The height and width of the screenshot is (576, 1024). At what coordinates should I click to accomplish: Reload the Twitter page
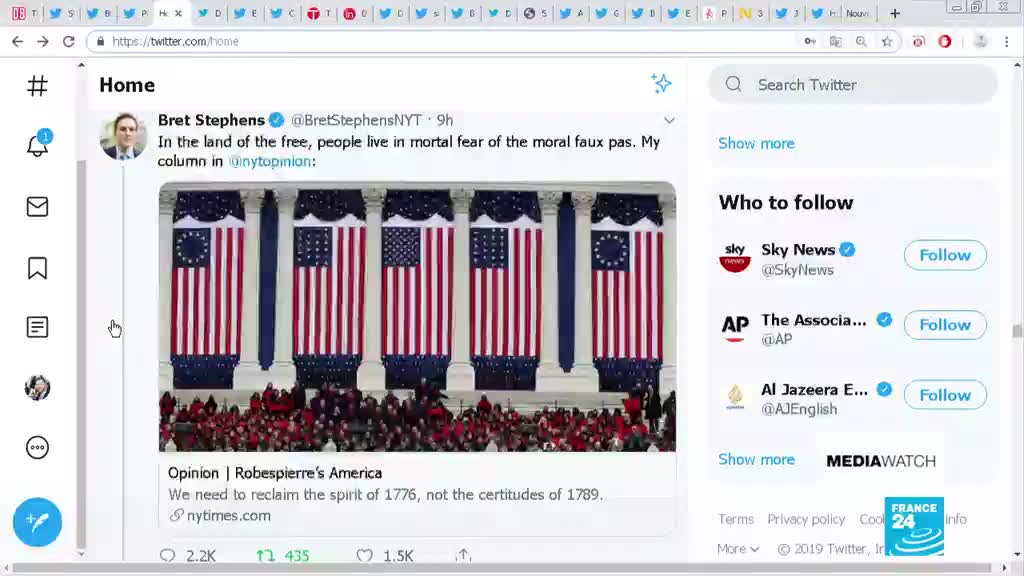(x=69, y=41)
